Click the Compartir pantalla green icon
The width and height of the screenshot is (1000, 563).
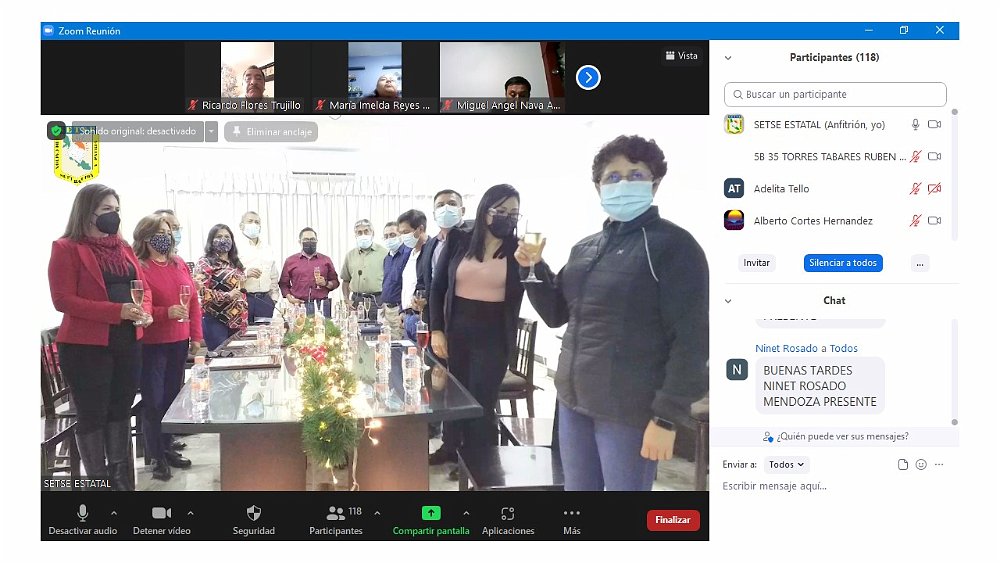click(430, 513)
